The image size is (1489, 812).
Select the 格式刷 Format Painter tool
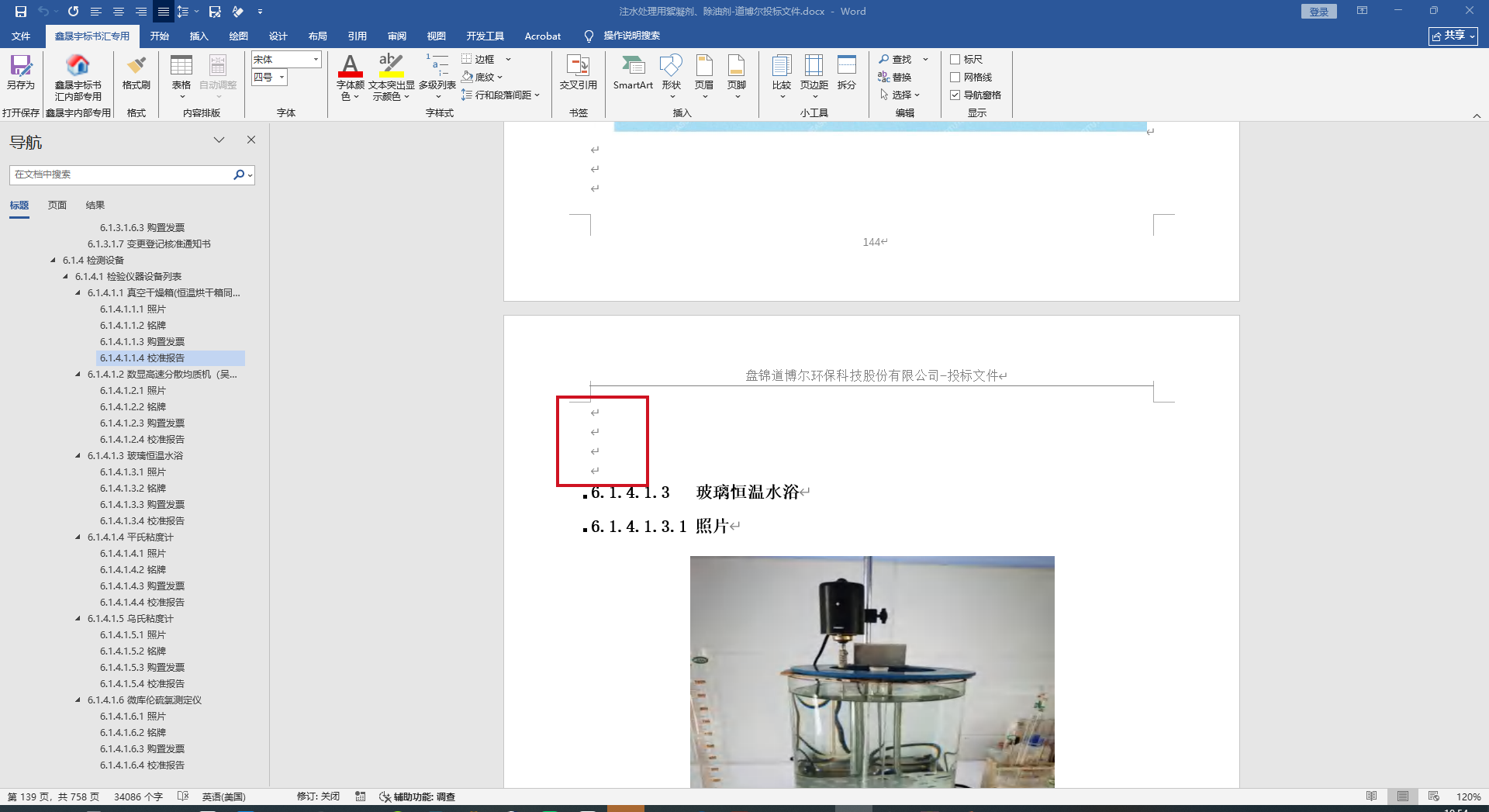pos(136,72)
